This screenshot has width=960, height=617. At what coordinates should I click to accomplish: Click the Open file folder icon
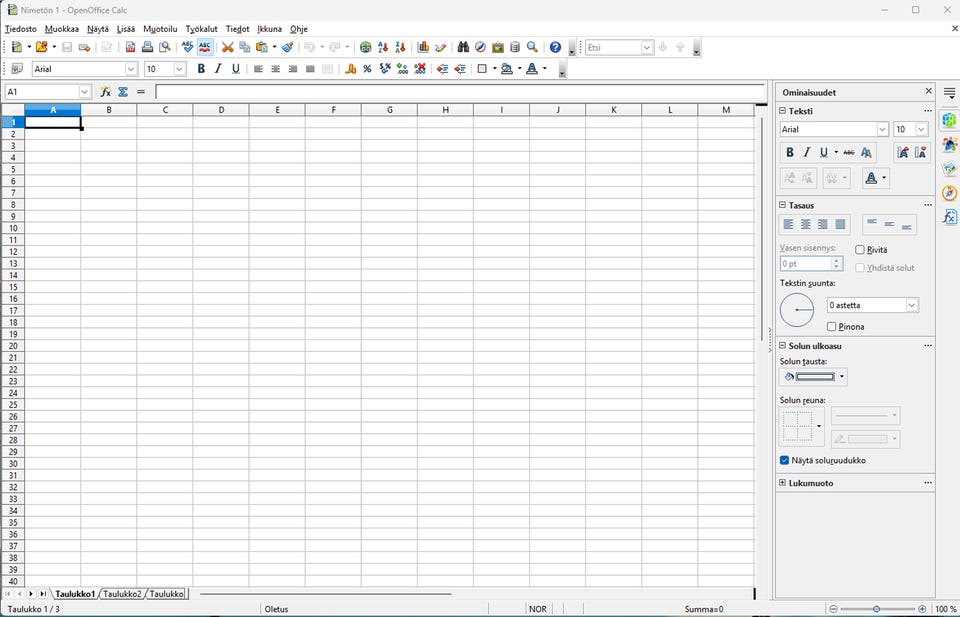(x=42, y=47)
